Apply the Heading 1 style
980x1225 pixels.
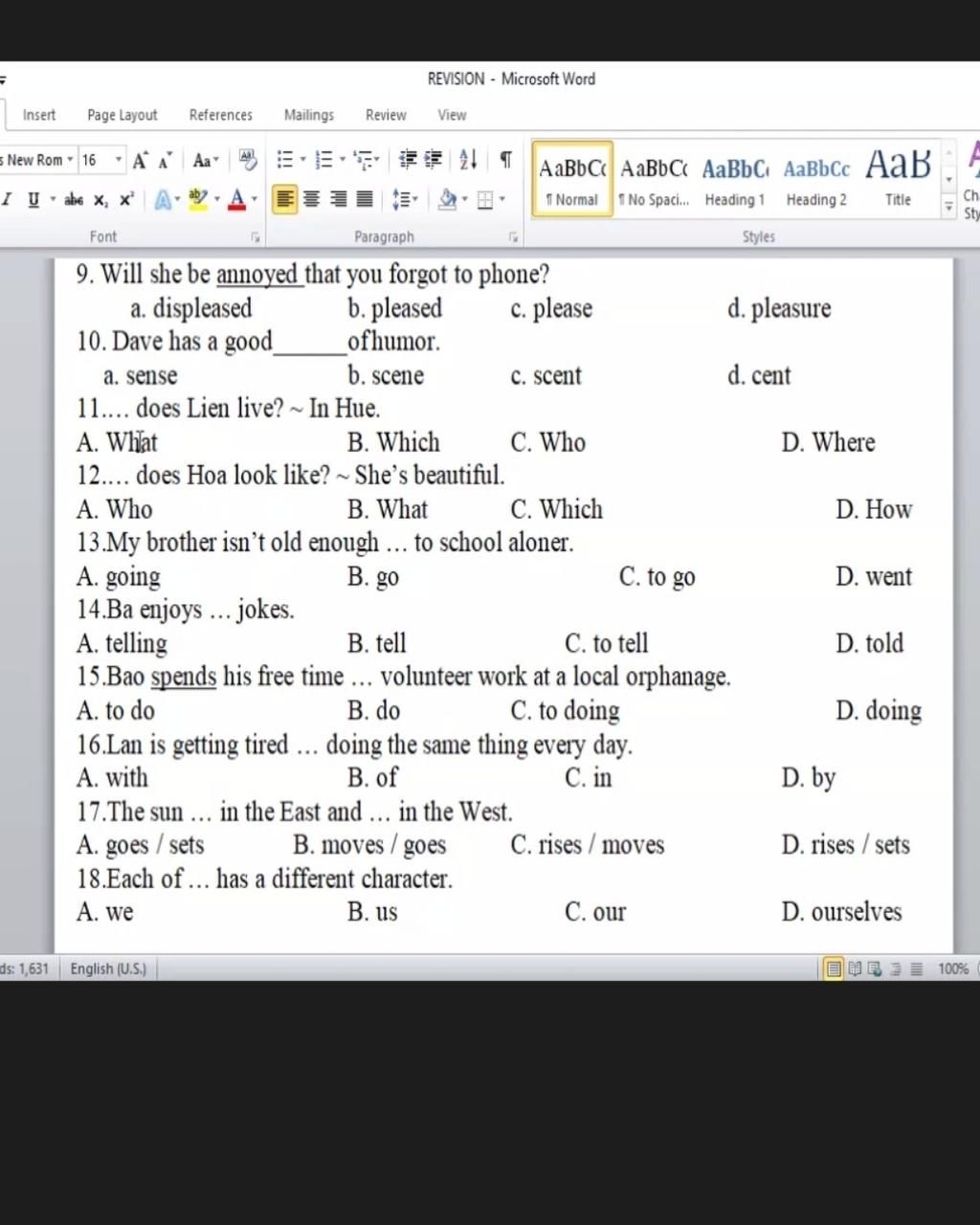(x=735, y=179)
